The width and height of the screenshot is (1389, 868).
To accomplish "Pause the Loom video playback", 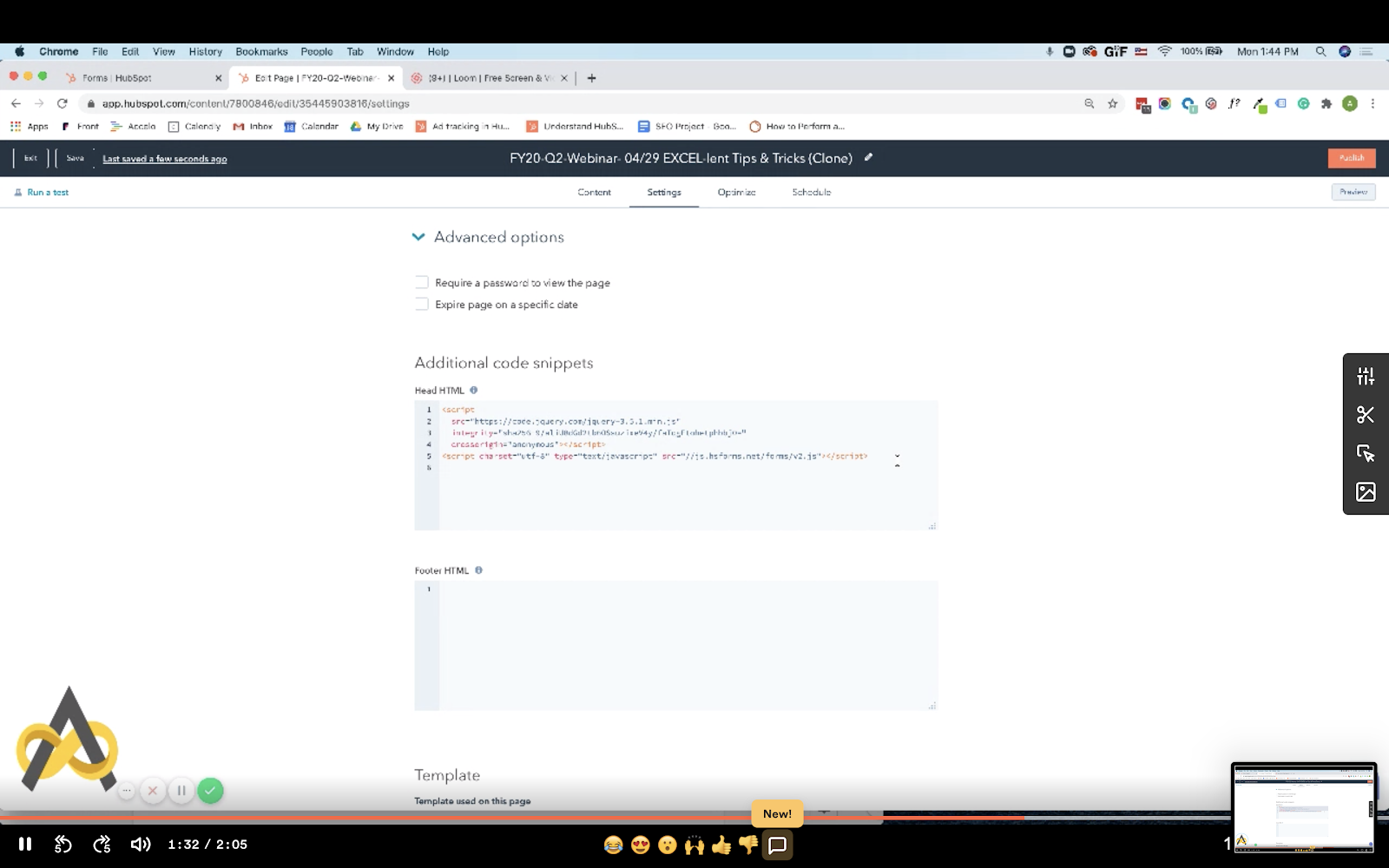I will coord(25,844).
